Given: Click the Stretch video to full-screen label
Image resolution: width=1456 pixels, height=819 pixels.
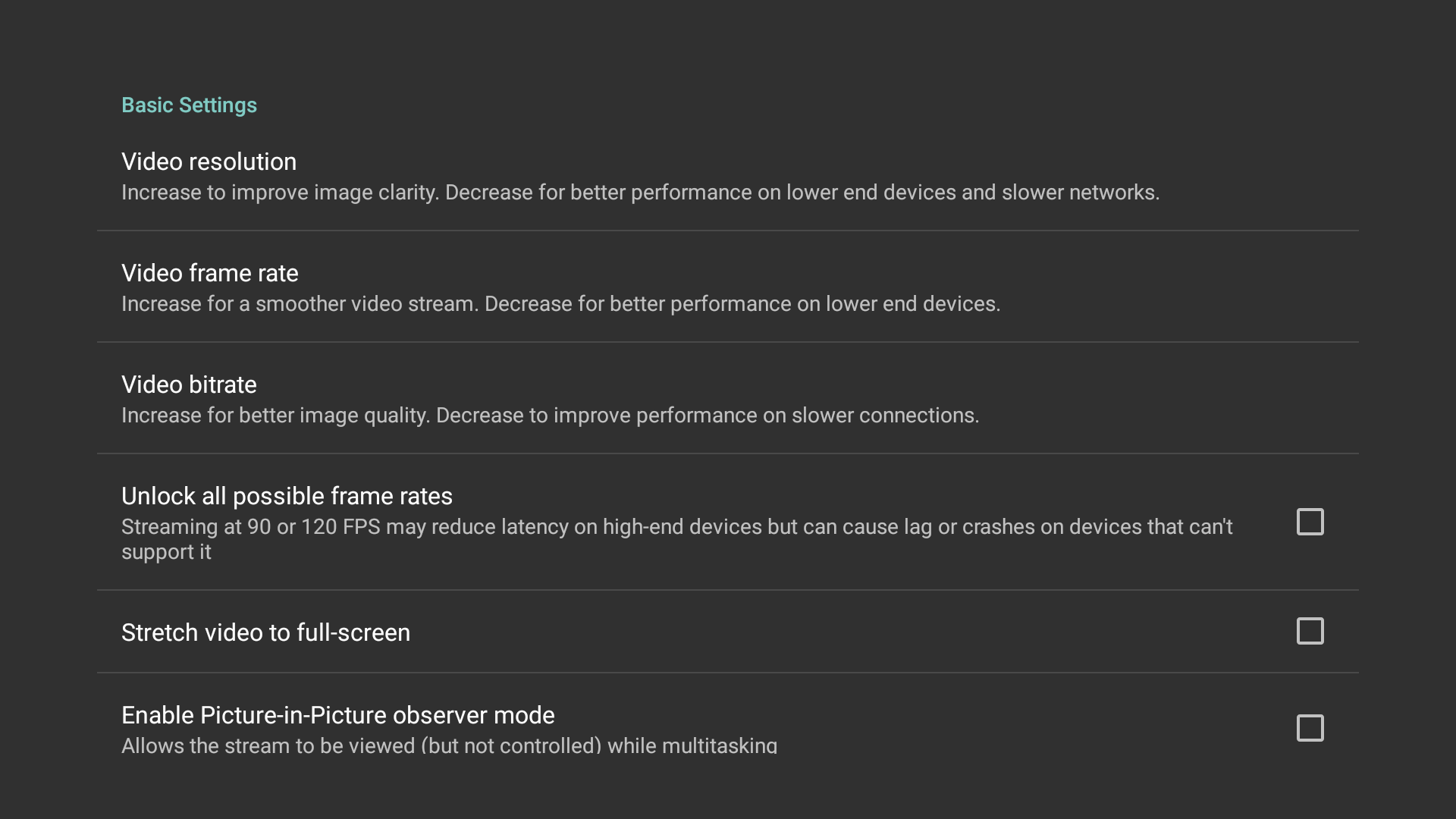Looking at the screenshot, I should [266, 632].
